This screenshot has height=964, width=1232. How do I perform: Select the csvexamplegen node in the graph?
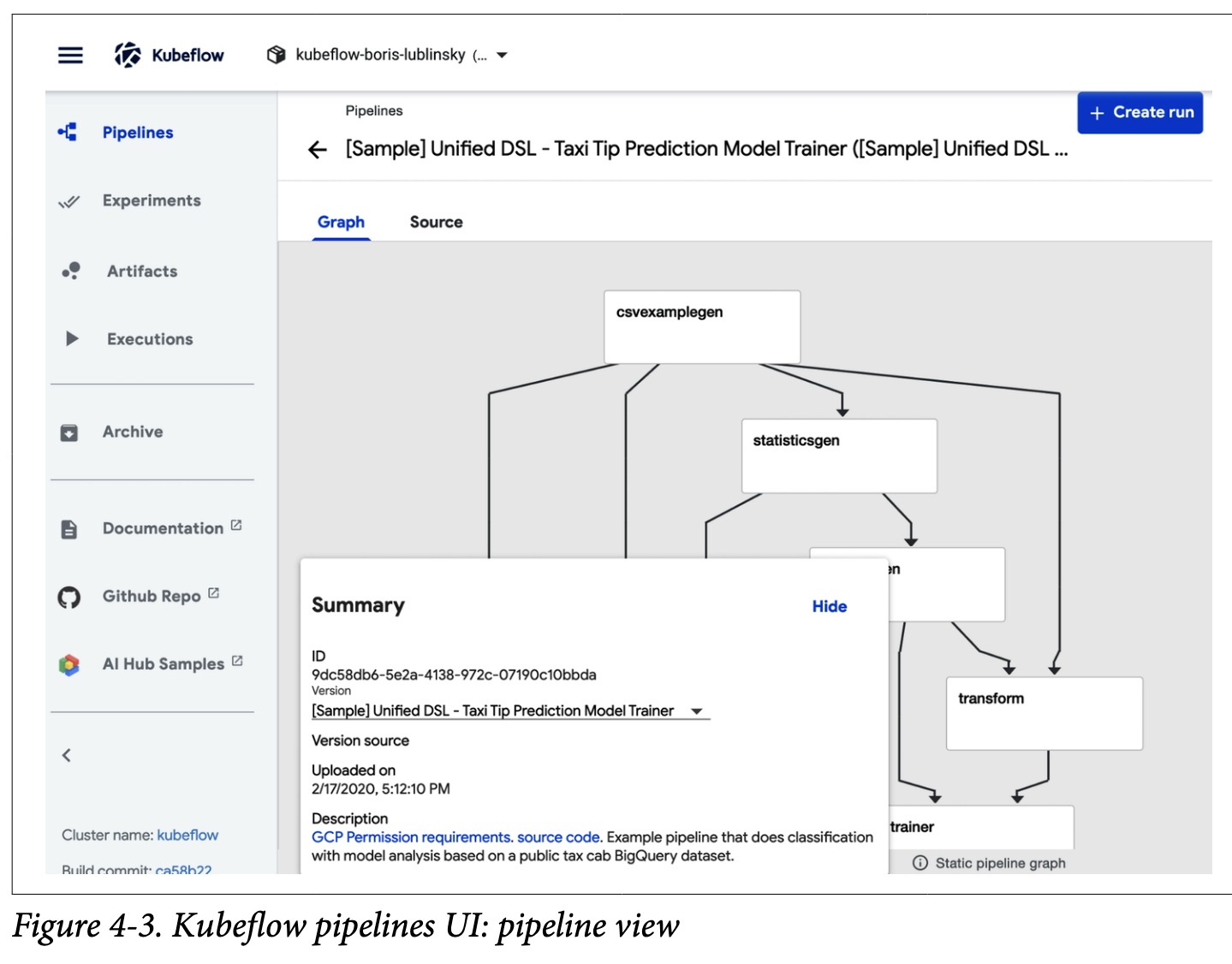tap(702, 327)
